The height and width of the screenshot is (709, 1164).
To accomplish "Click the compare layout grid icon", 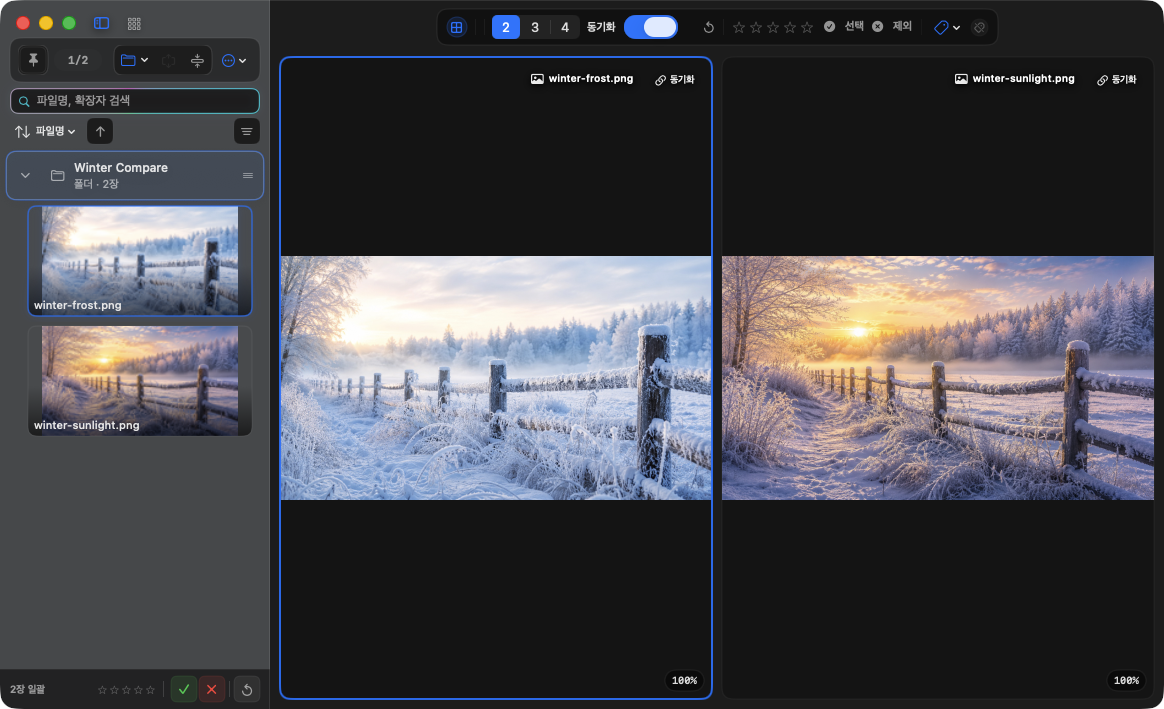I will pyautogui.click(x=457, y=27).
